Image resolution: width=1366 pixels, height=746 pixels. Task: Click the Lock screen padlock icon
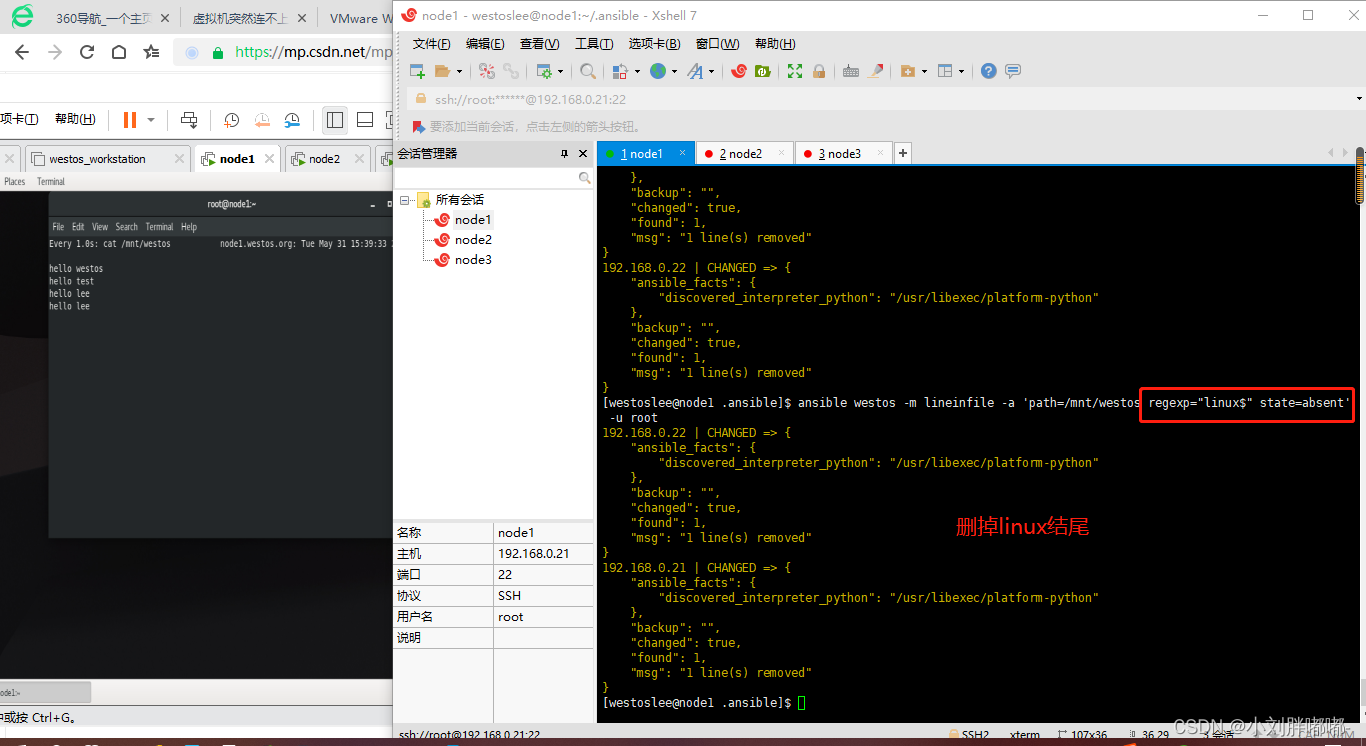819,71
